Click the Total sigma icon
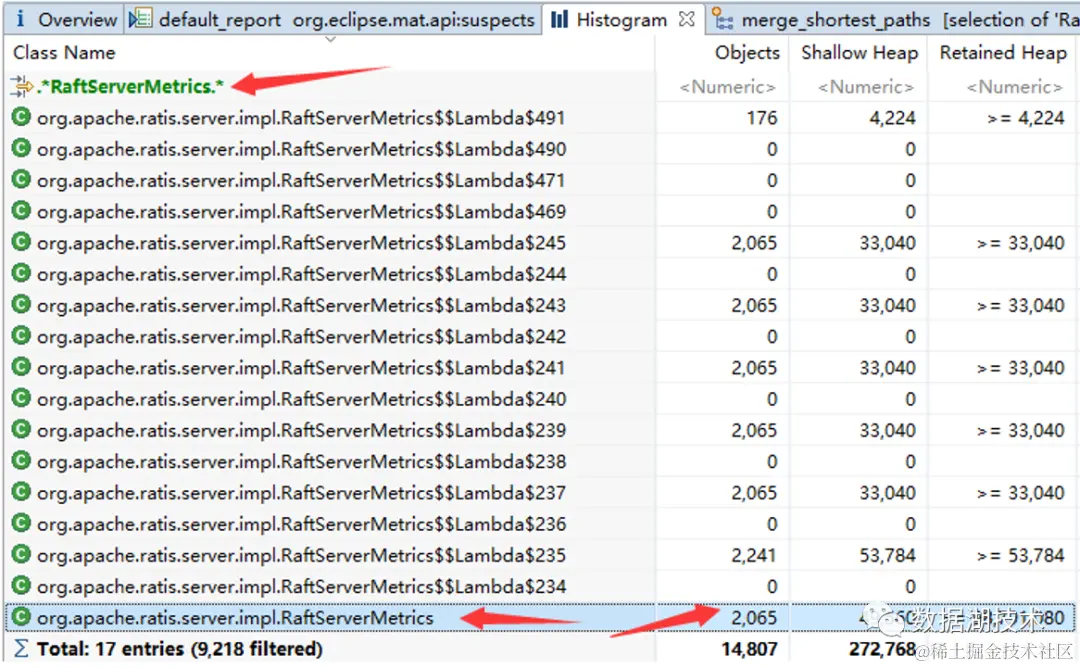 (x=21, y=649)
